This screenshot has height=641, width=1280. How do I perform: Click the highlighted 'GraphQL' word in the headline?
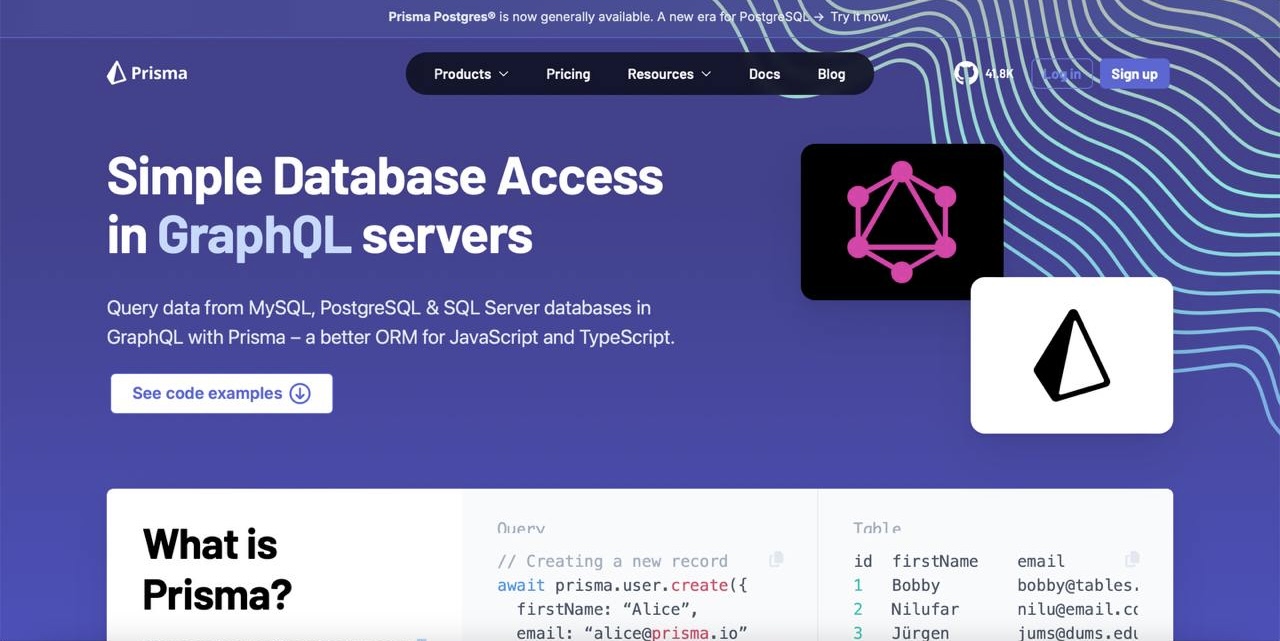(254, 237)
